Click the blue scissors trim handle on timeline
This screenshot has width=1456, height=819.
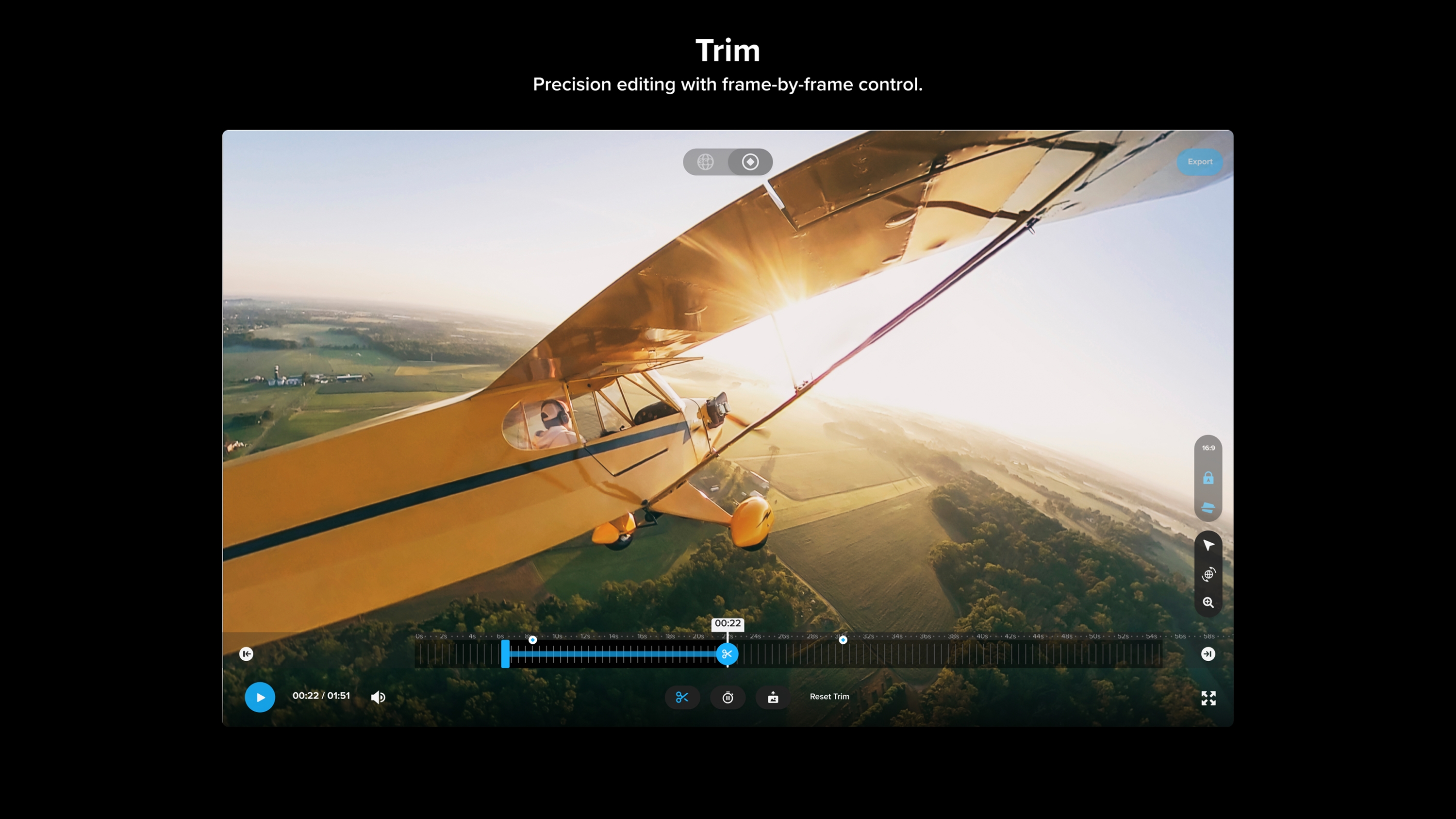(x=727, y=654)
